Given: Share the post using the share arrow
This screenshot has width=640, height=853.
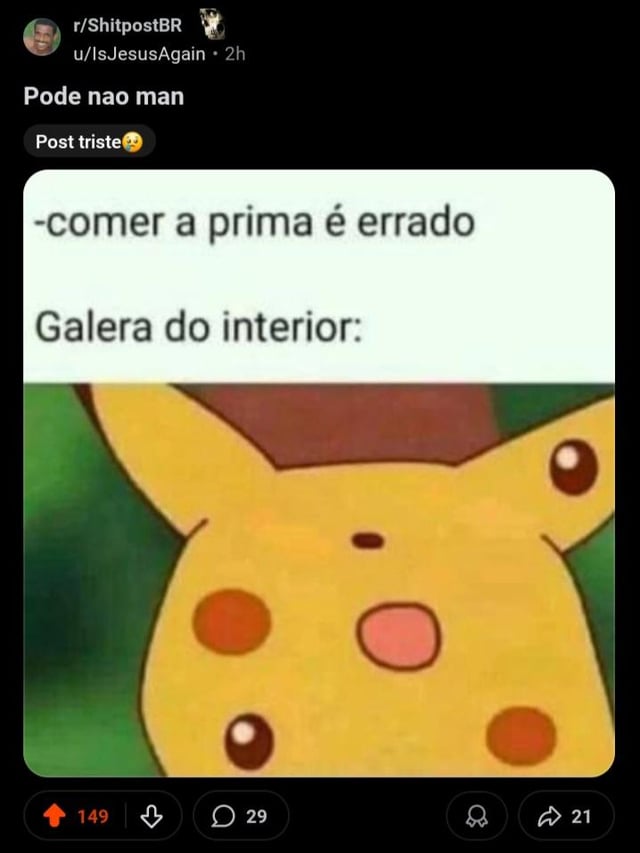Looking at the screenshot, I should pos(549,816).
